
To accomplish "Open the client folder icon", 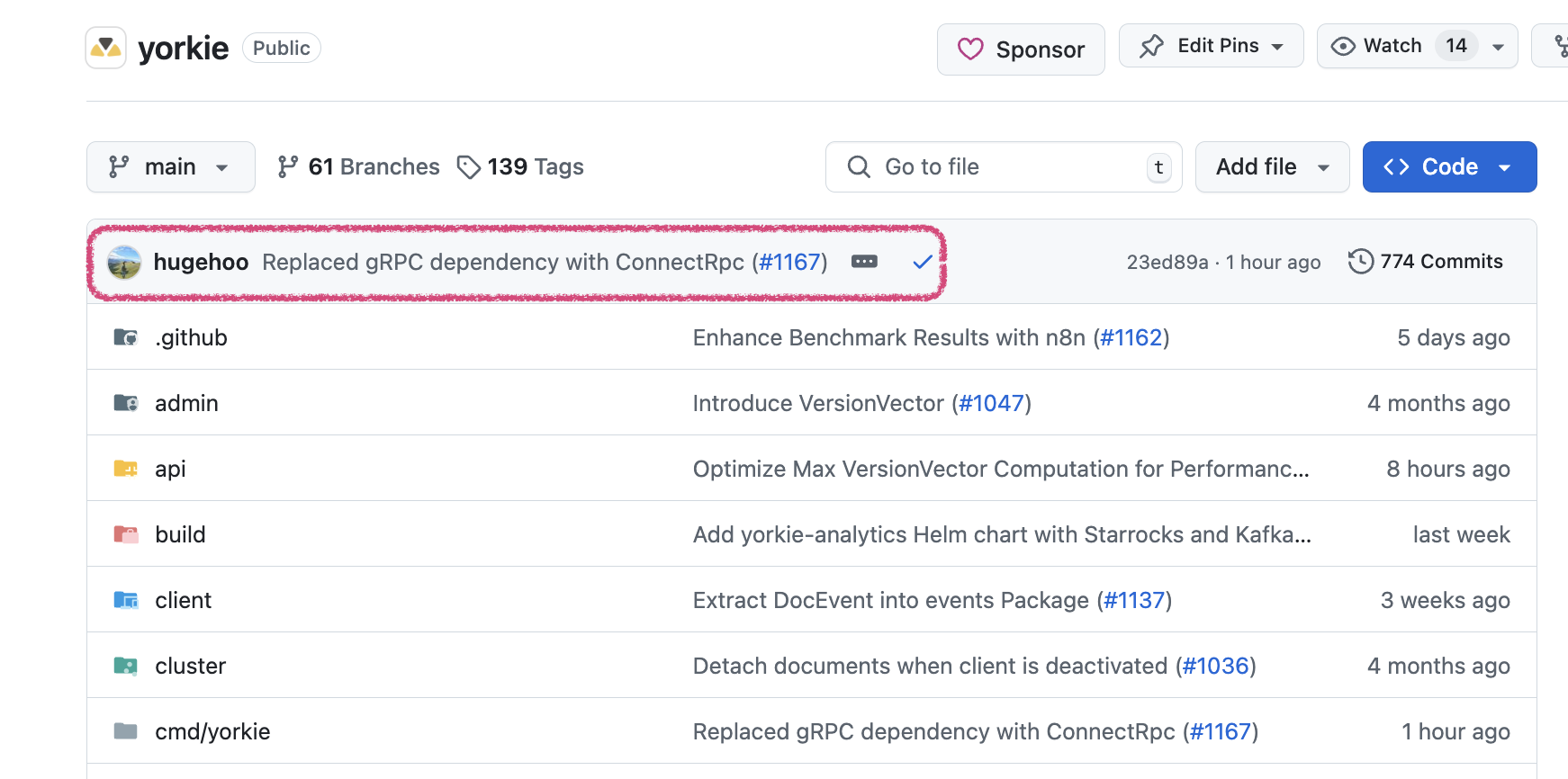I will (x=126, y=600).
